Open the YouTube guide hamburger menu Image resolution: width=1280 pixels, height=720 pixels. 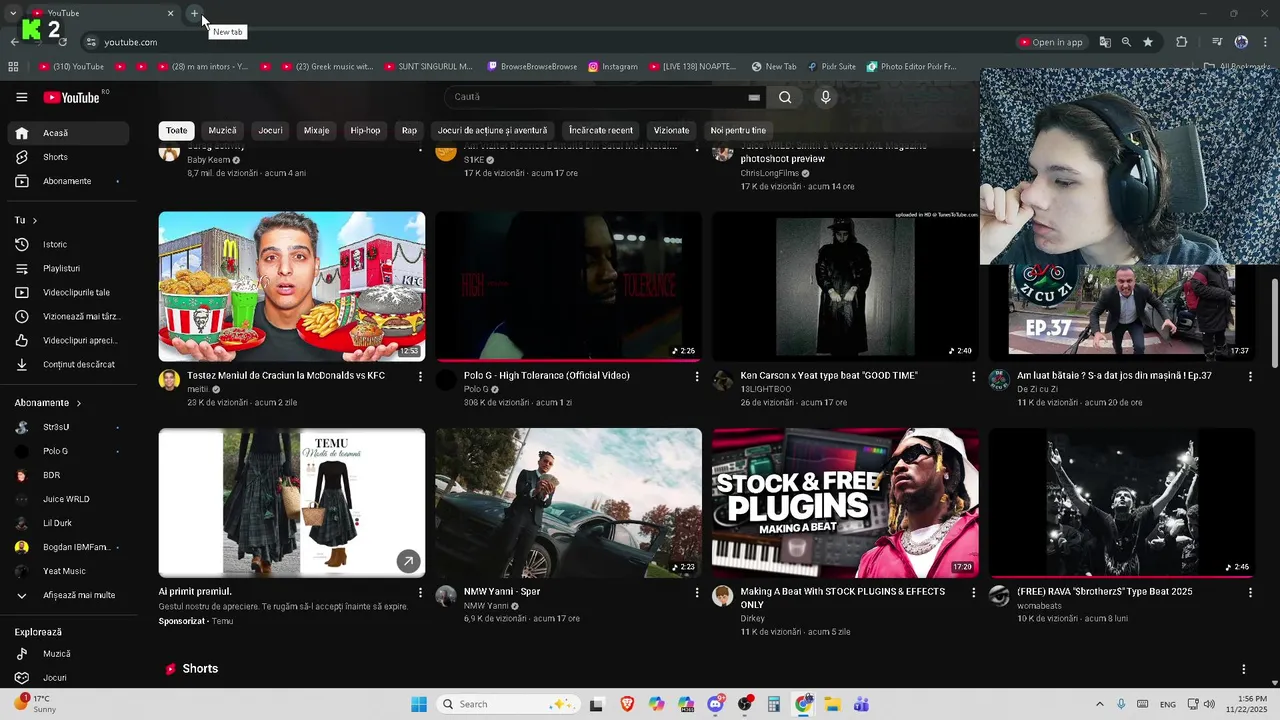[x=21, y=97]
